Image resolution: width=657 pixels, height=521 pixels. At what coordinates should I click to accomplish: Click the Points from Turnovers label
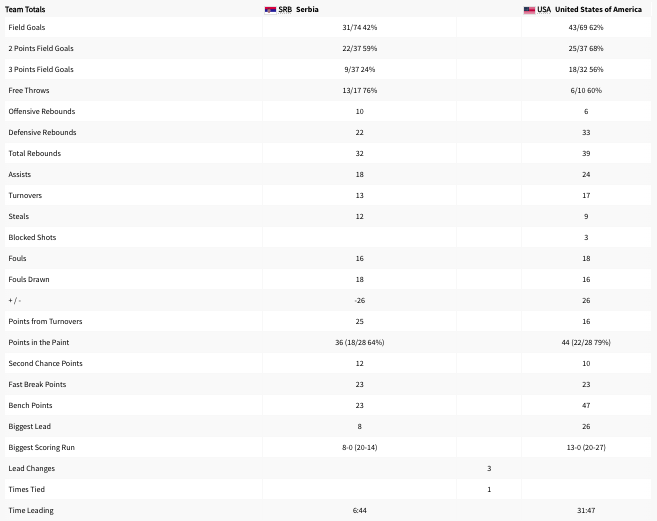coord(45,321)
